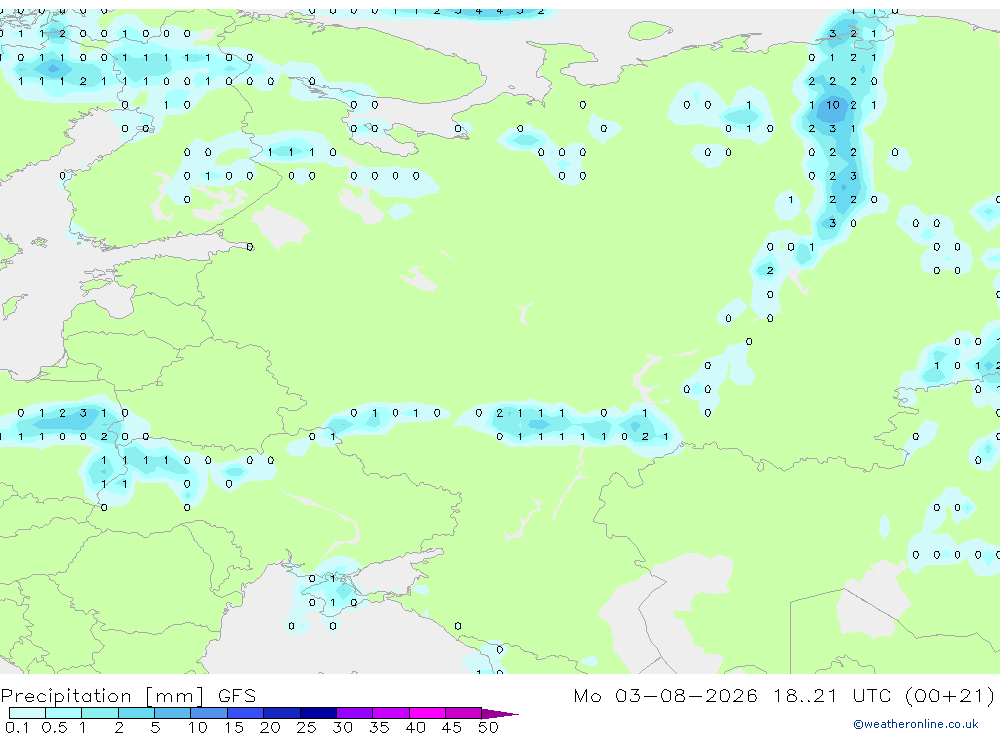Select the '15' legend scale label
This screenshot has width=1000, height=733.
pos(233,727)
